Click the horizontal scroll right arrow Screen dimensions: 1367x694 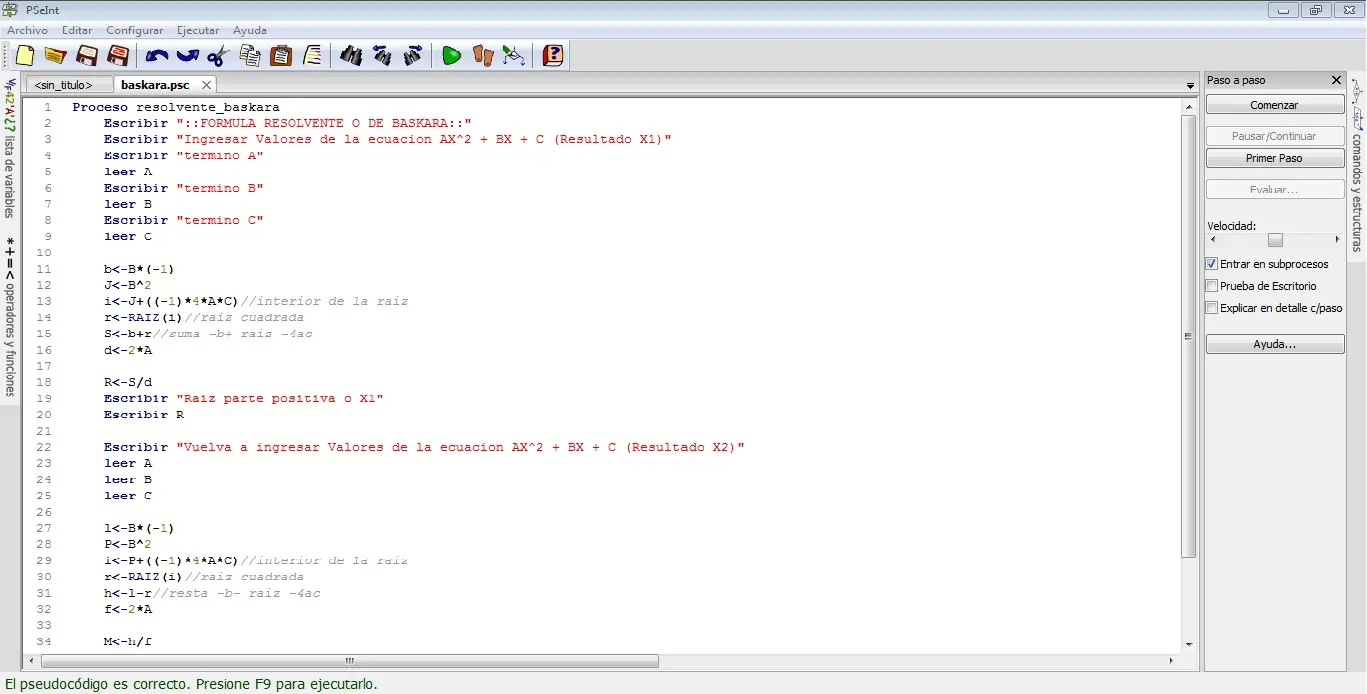(1172, 661)
